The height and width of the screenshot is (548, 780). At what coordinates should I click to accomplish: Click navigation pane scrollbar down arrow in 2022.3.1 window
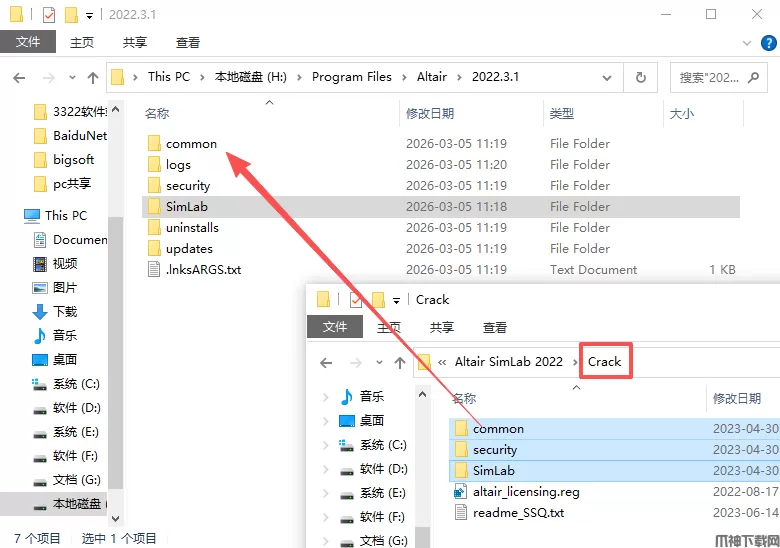point(115,518)
